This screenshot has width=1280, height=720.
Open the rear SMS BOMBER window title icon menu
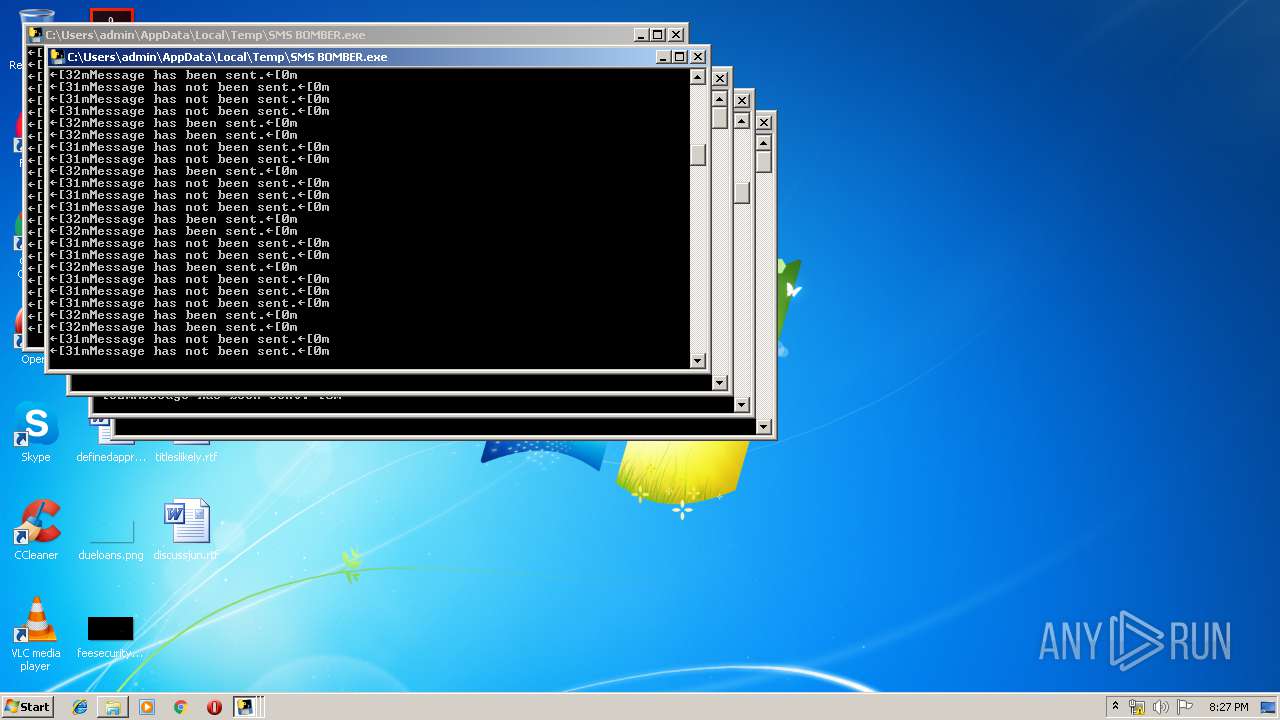click(35, 35)
